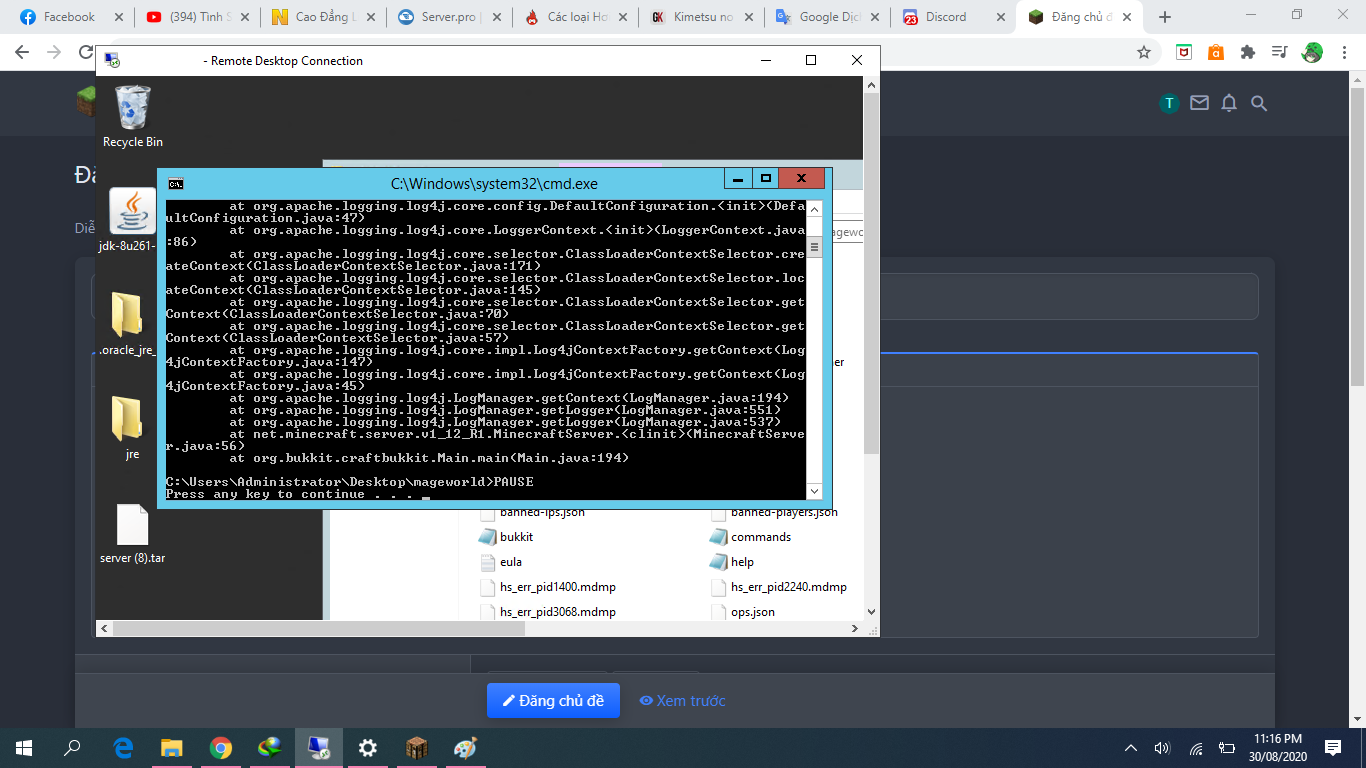Click the cmd.exe scroll-down arrow
Screen dimensions: 1366x768
(814, 491)
